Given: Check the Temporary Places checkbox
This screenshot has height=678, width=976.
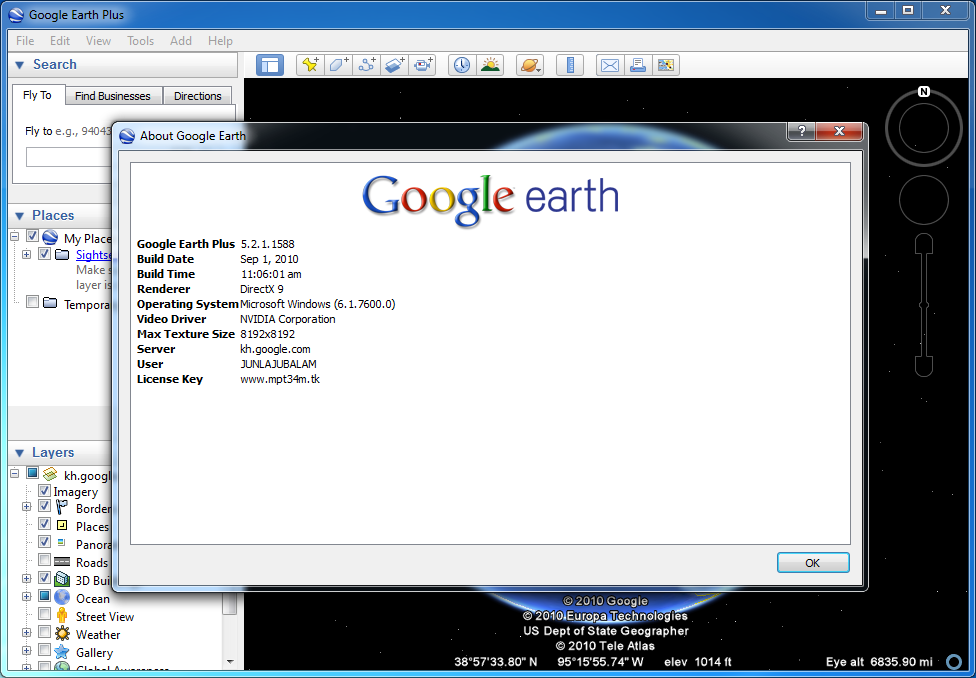Looking at the screenshot, I should [x=33, y=303].
